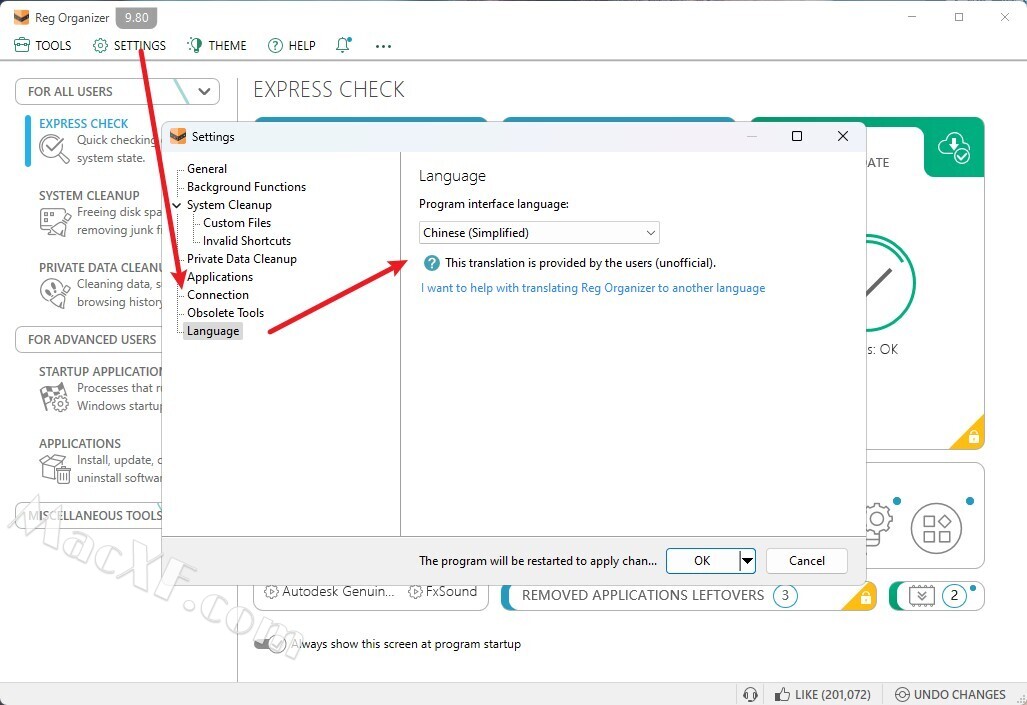
Task: Open the Help menu
Action: (291, 45)
